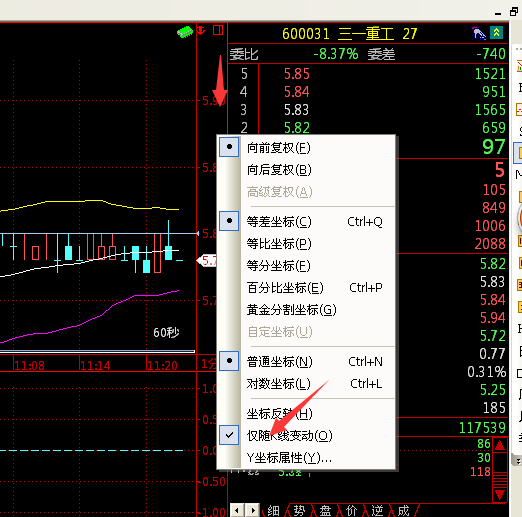Select 向前复权(F) forward adjustment option
The height and width of the screenshot is (517, 522).
(x=306, y=147)
